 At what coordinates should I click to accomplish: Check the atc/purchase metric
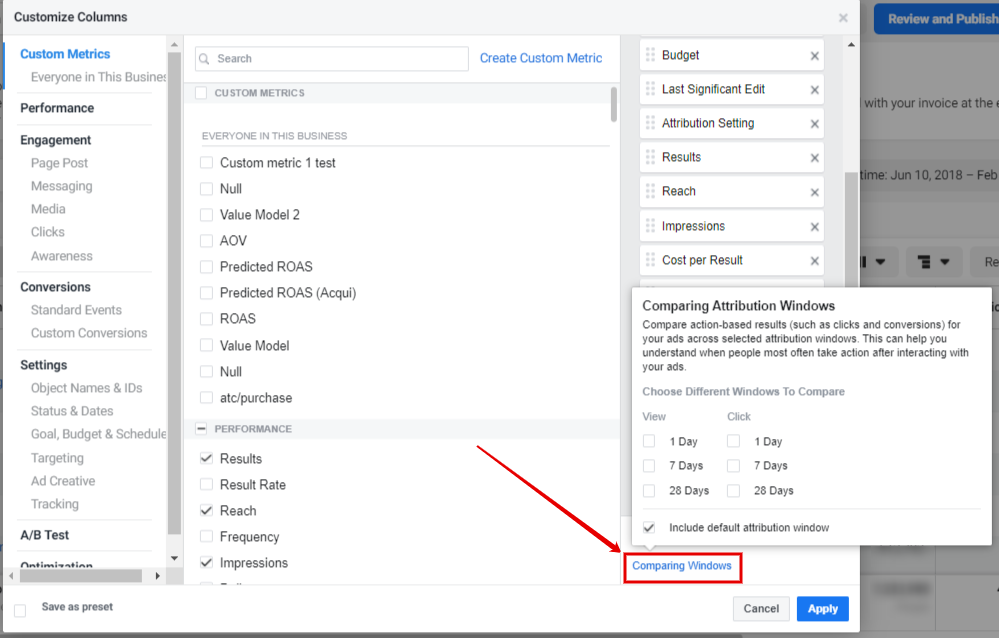click(206, 398)
